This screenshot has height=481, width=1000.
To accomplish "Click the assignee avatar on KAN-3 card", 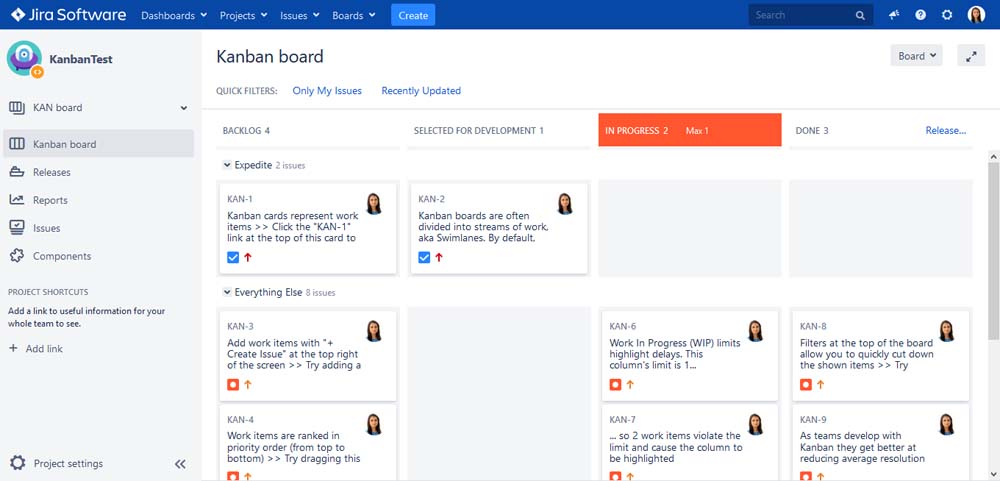I will [x=374, y=330].
